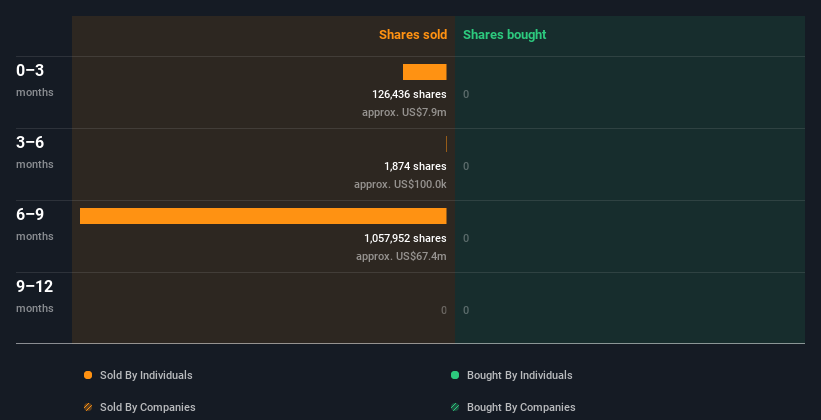Select the 9–12 months row label
821x420 pixels.
point(35,296)
